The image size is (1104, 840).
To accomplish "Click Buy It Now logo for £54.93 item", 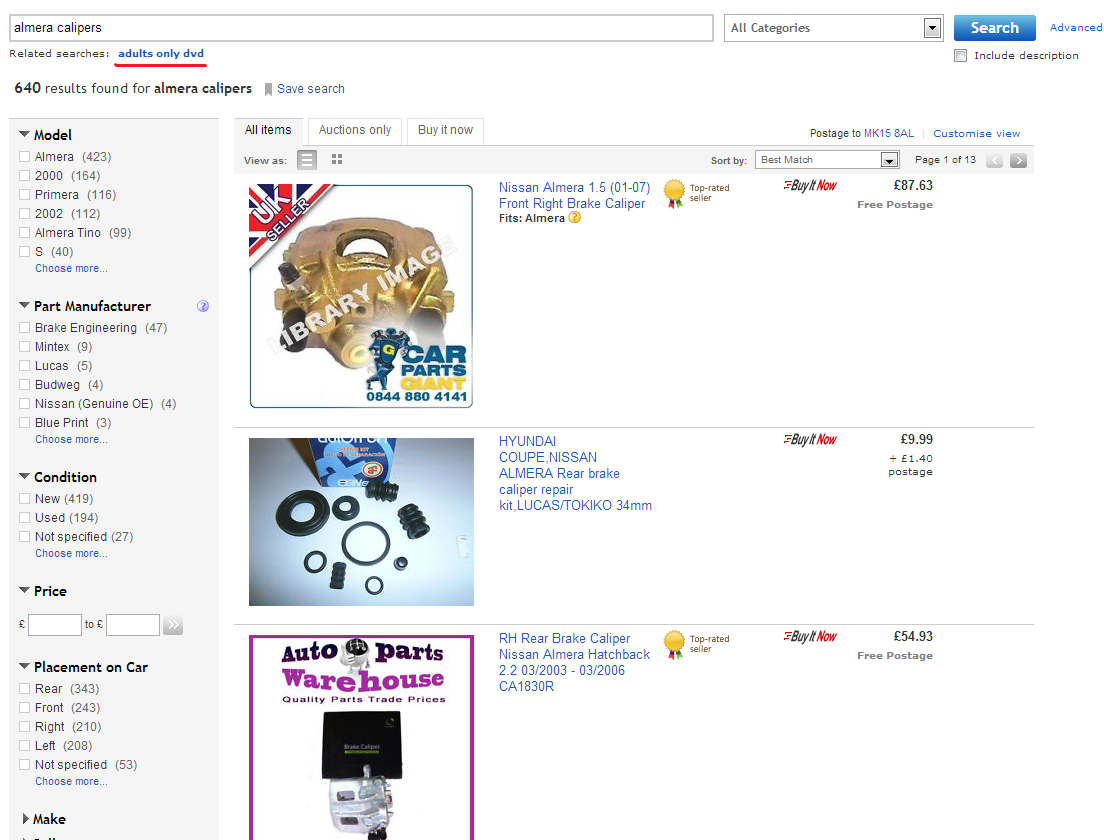I will click(810, 637).
